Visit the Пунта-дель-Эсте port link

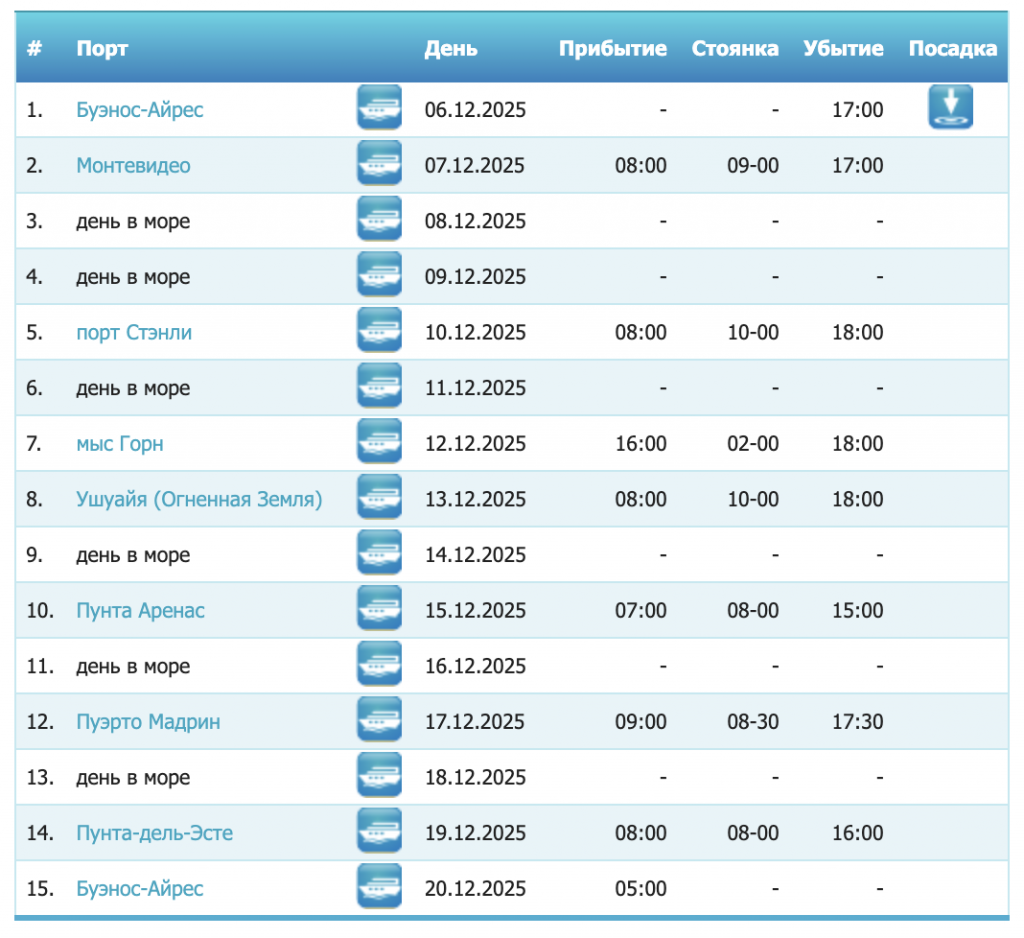(x=154, y=832)
